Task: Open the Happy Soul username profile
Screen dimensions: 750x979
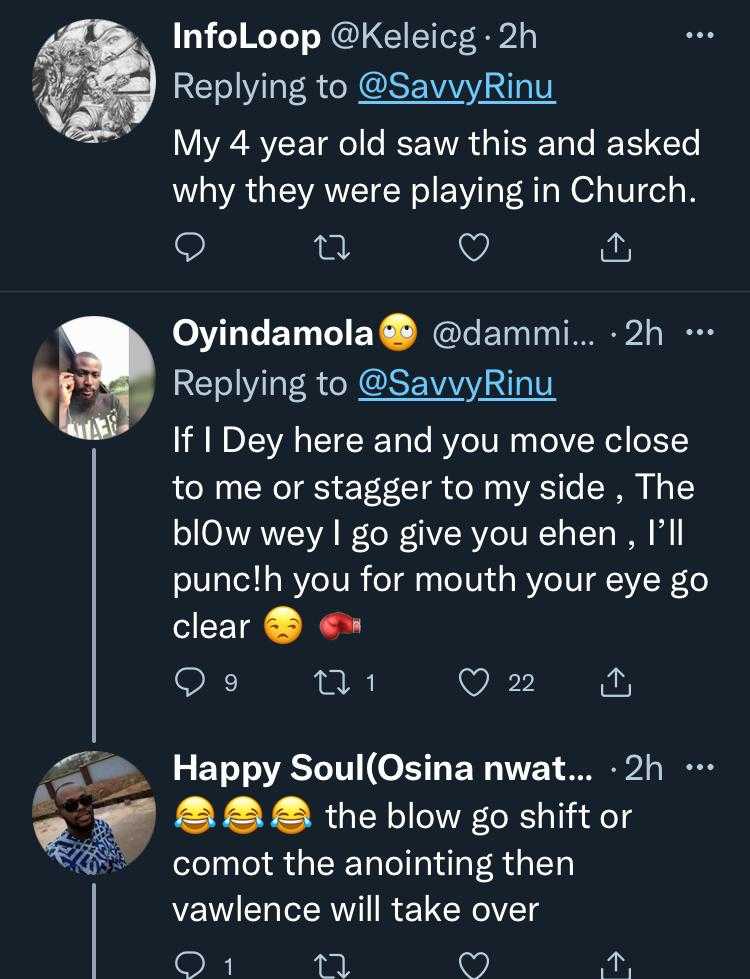Action: pyautogui.click(x=382, y=768)
